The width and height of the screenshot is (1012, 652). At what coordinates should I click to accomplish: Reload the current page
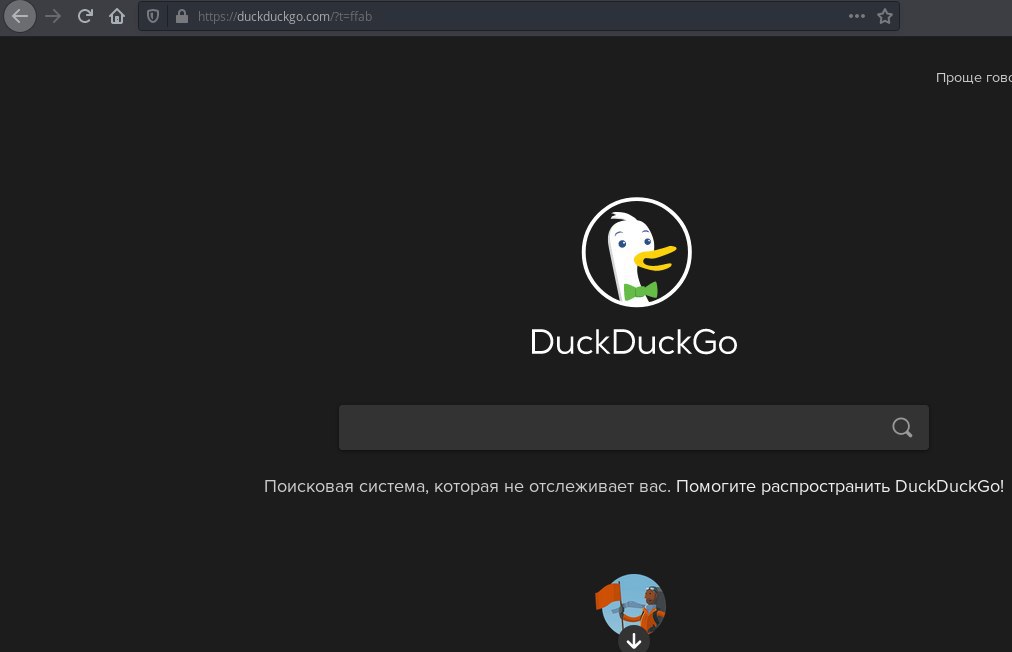pyautogui.click(x=85, y=16)
